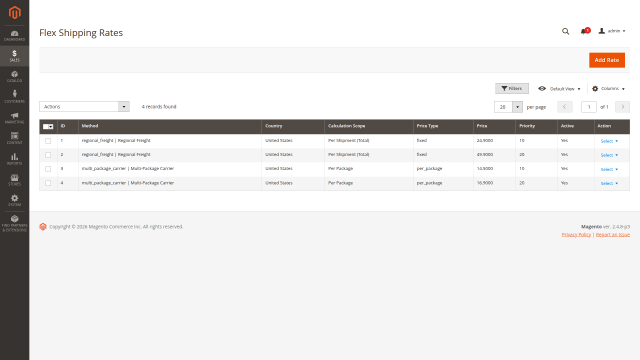
Task: Open the Sales sidebar menu
Action: (x=14, y=56)
